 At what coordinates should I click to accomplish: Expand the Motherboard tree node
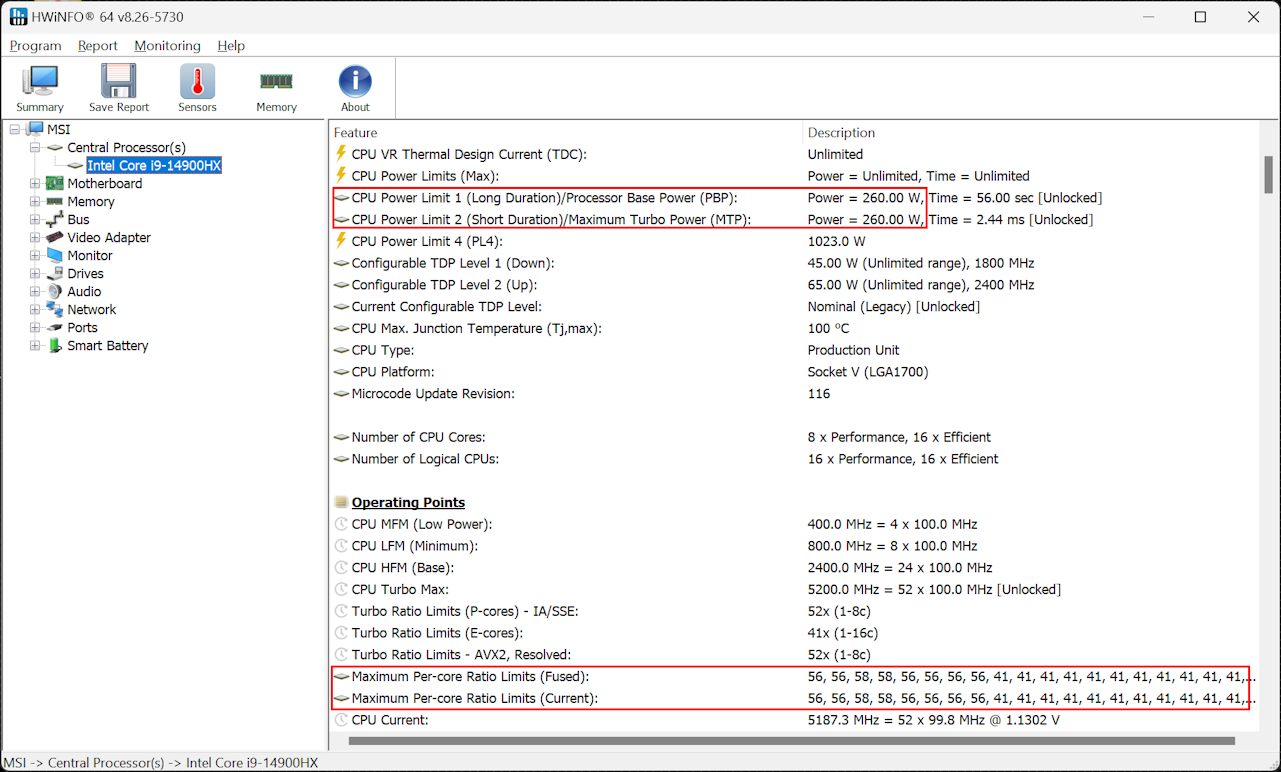click(35, 184)
